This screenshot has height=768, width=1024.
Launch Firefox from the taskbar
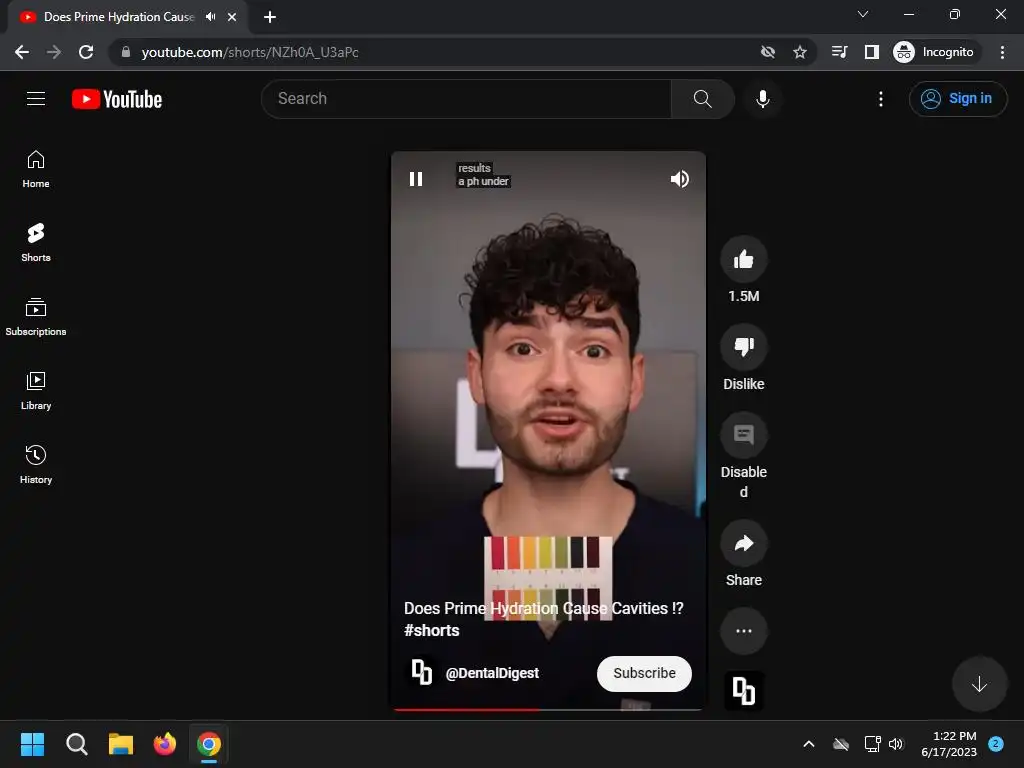tap(165, 744)
